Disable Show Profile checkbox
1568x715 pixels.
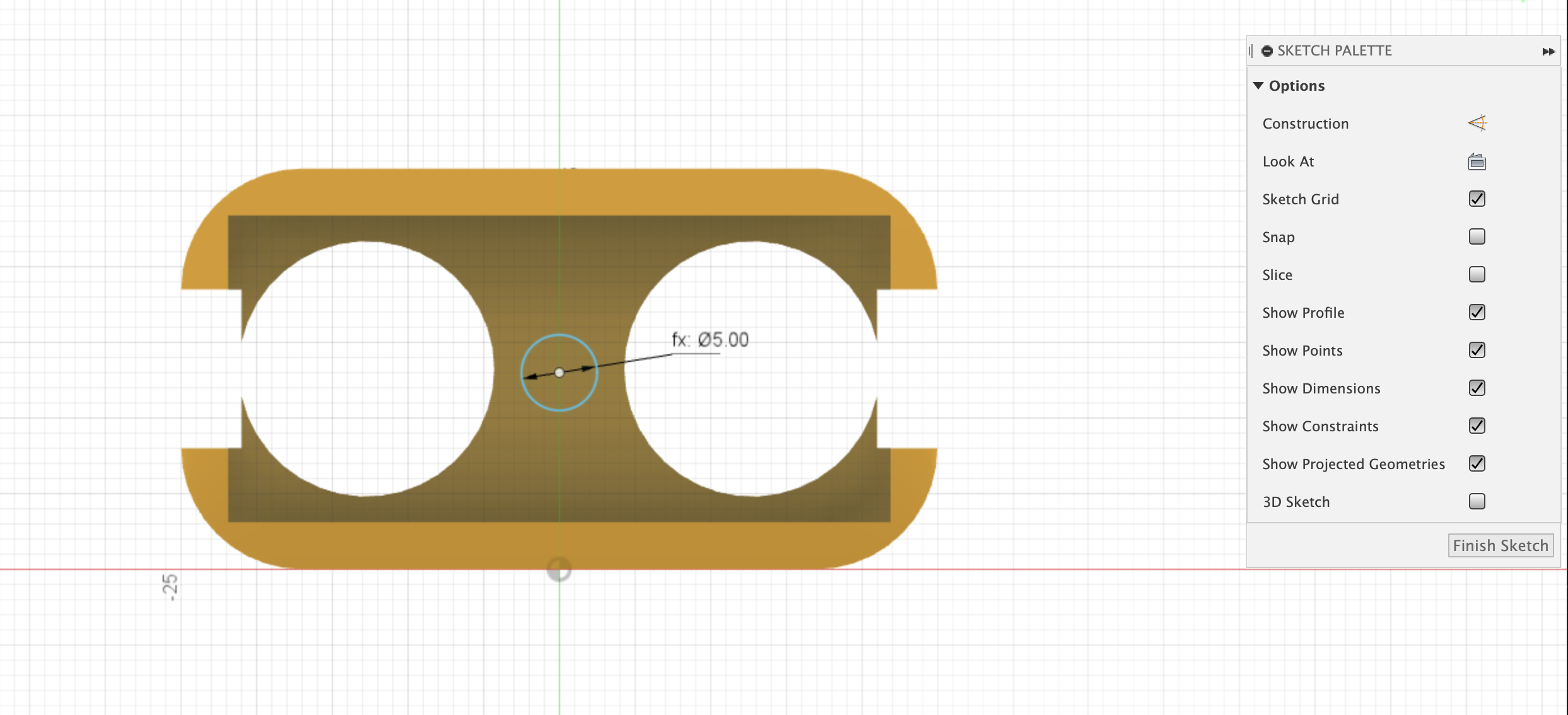pos(1477,312)
